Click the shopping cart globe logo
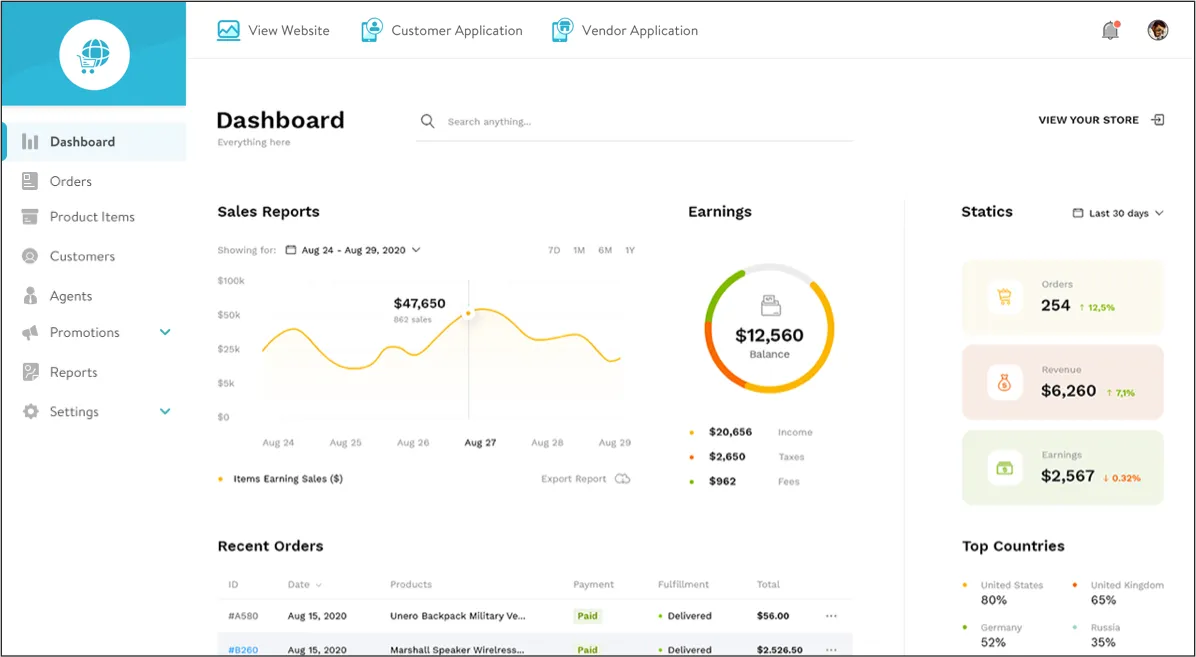 pos(94,54)
